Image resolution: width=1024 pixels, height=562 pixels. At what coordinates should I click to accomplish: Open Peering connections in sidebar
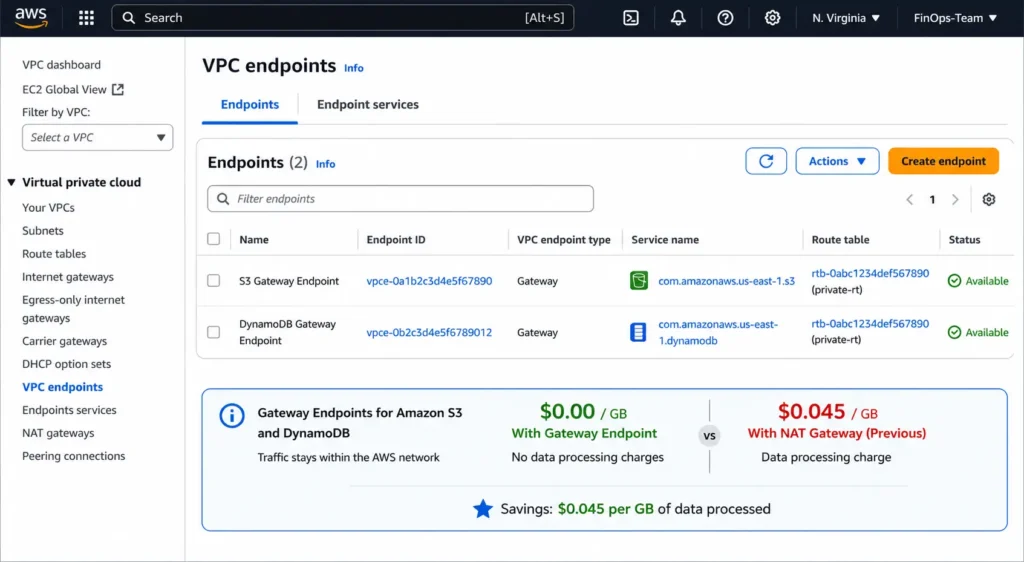(73, 456)
